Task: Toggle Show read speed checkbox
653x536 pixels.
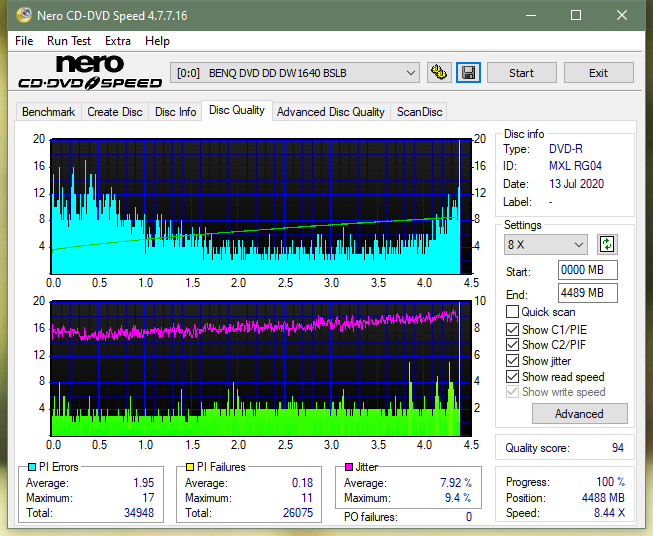Action: 512,376
